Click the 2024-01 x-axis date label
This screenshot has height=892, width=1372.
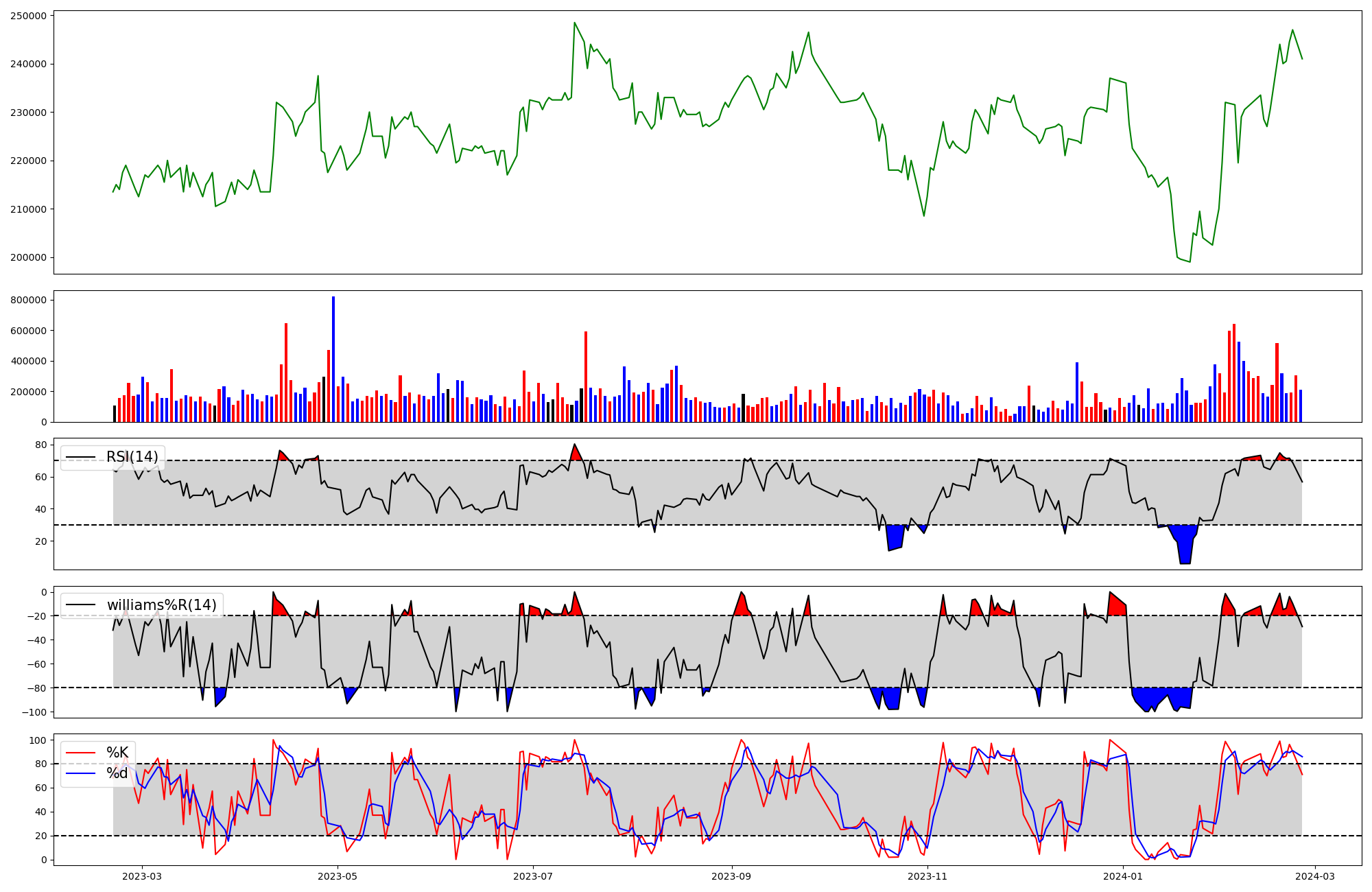1123,876
